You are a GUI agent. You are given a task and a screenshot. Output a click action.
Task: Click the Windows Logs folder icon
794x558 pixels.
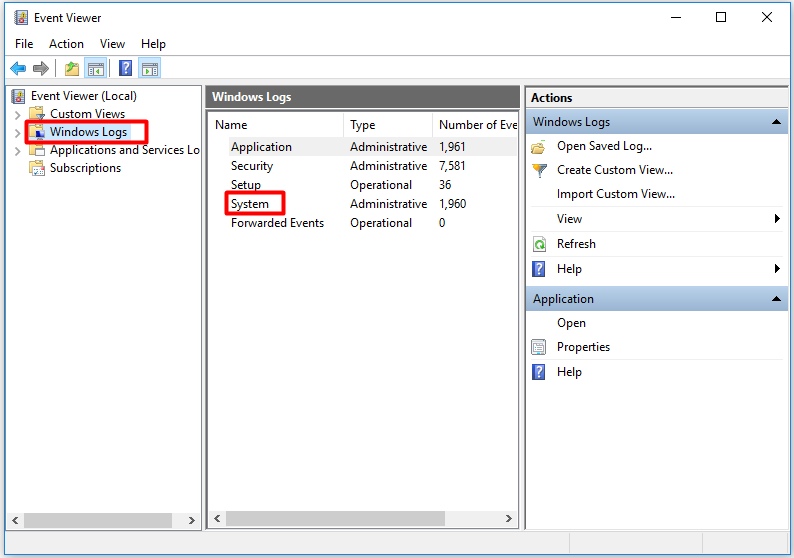(x=37, y=132)
